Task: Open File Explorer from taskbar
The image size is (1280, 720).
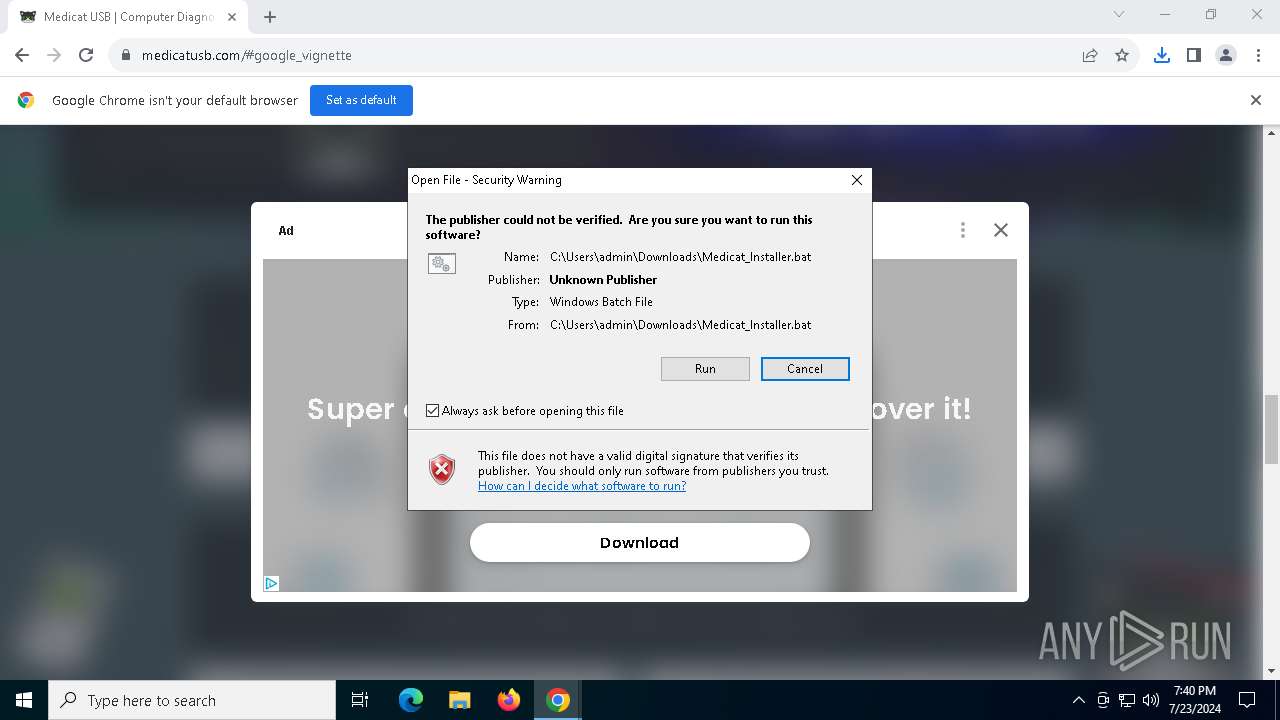Action: pos(460,700)
